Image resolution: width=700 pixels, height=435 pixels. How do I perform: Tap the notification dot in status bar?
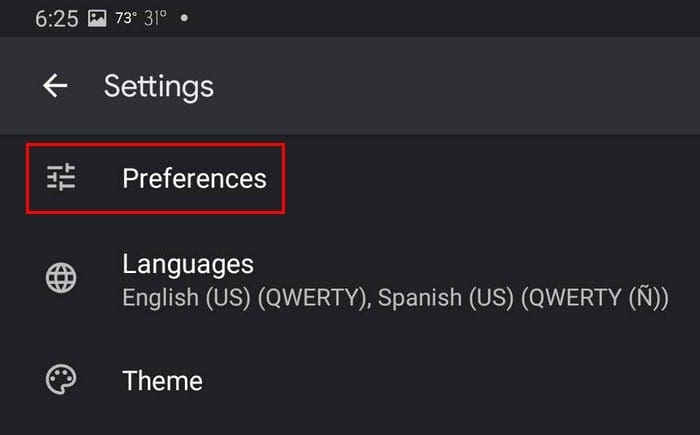tap(184, 18)
